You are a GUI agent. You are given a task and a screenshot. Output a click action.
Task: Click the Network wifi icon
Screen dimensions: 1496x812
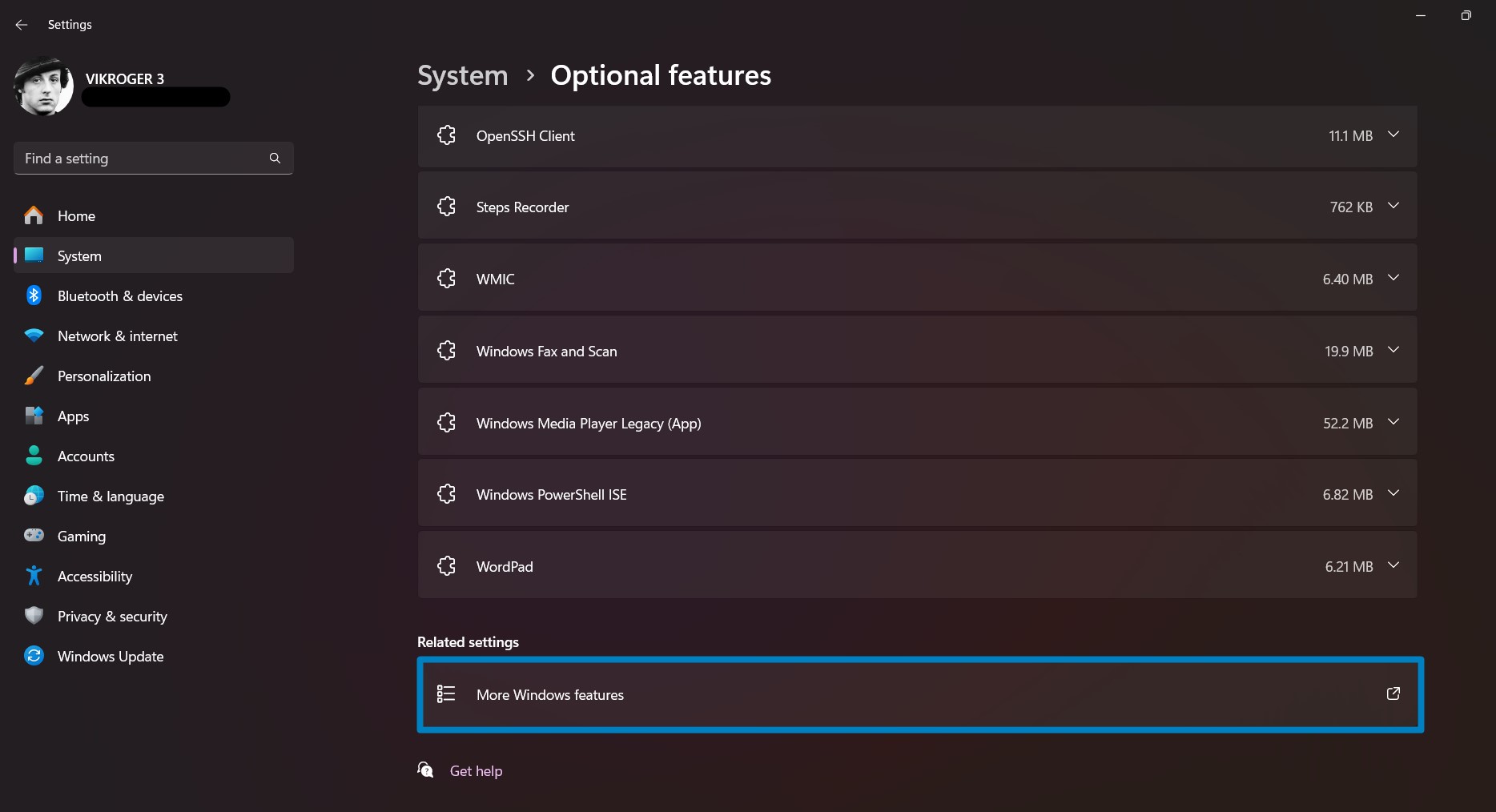34,336
